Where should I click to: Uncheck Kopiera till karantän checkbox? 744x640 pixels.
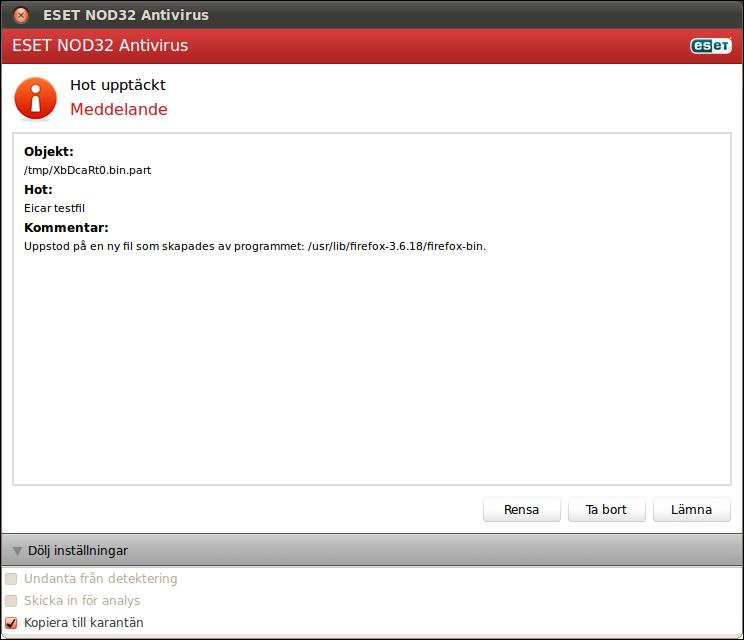click(11, 622)
